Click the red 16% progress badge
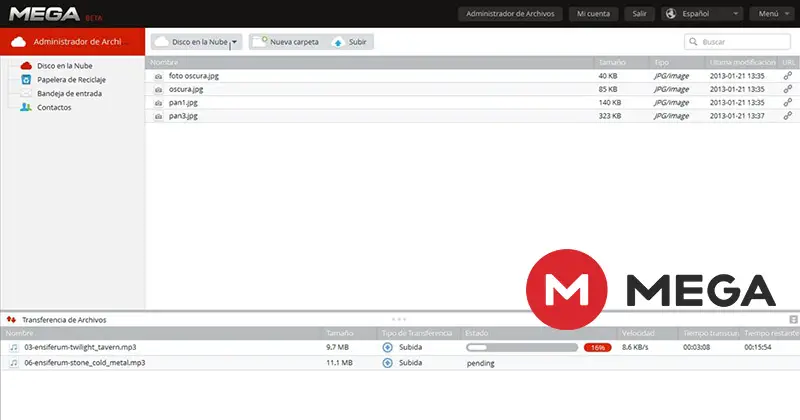Screen dimensions: 800x420 click(x=597, y=348)
